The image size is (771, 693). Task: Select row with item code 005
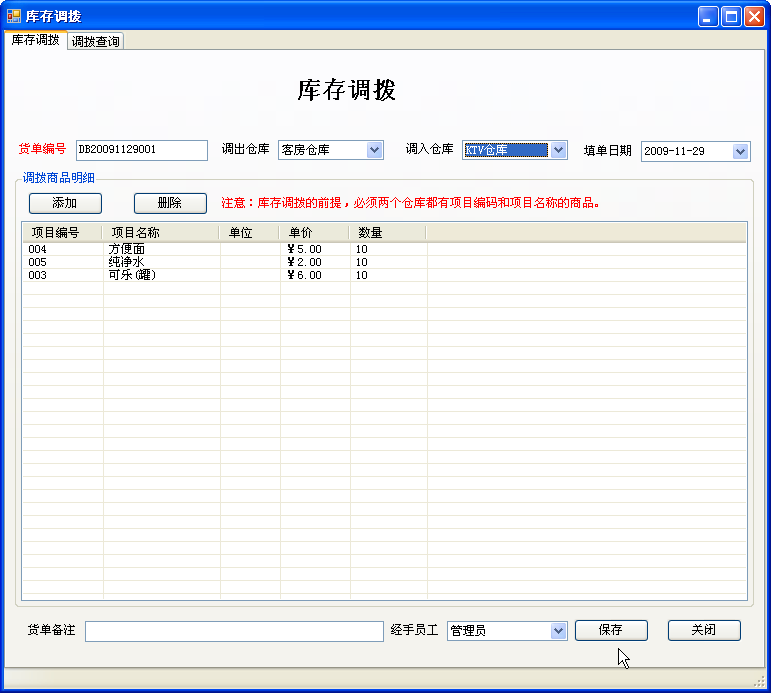point(385,262)
